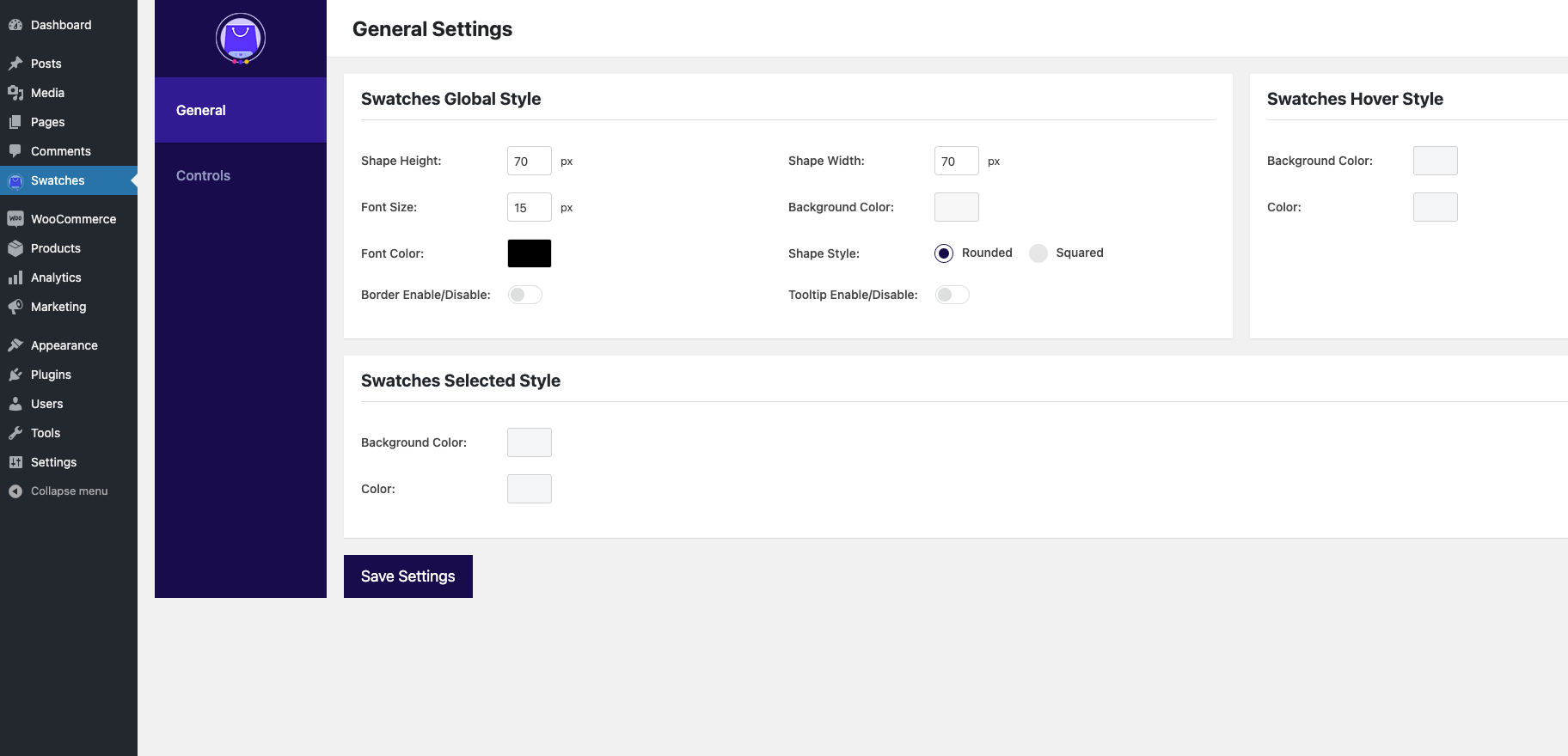This screenshot has width=1568, height=756.
Task: Click the Swatches bag icon in sidebar
Action: 15,181
